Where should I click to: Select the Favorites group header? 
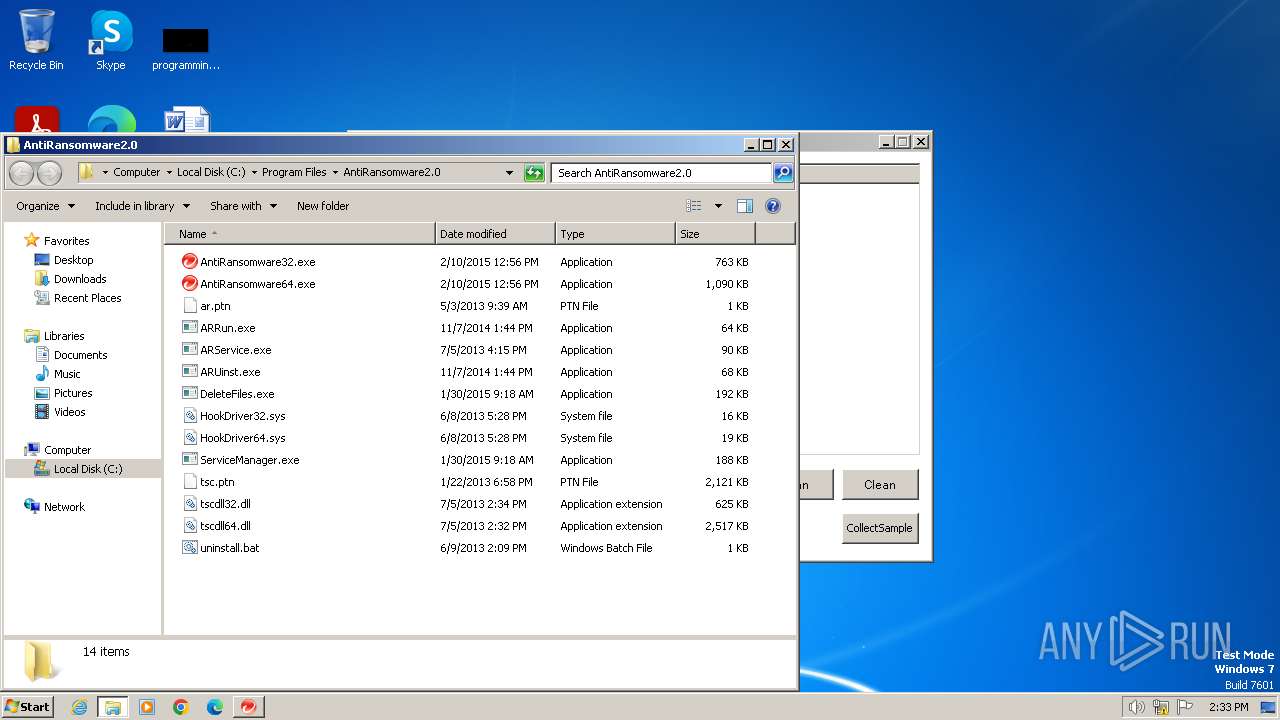coord(66,241)
